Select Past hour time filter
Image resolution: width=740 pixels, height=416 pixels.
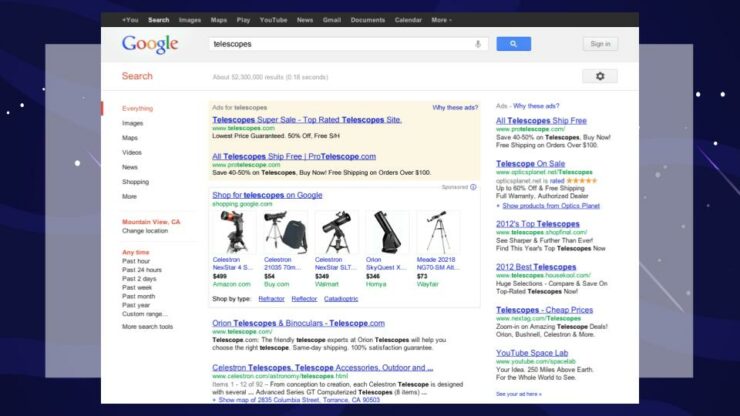pyautogui.click(x=136, y=261)
